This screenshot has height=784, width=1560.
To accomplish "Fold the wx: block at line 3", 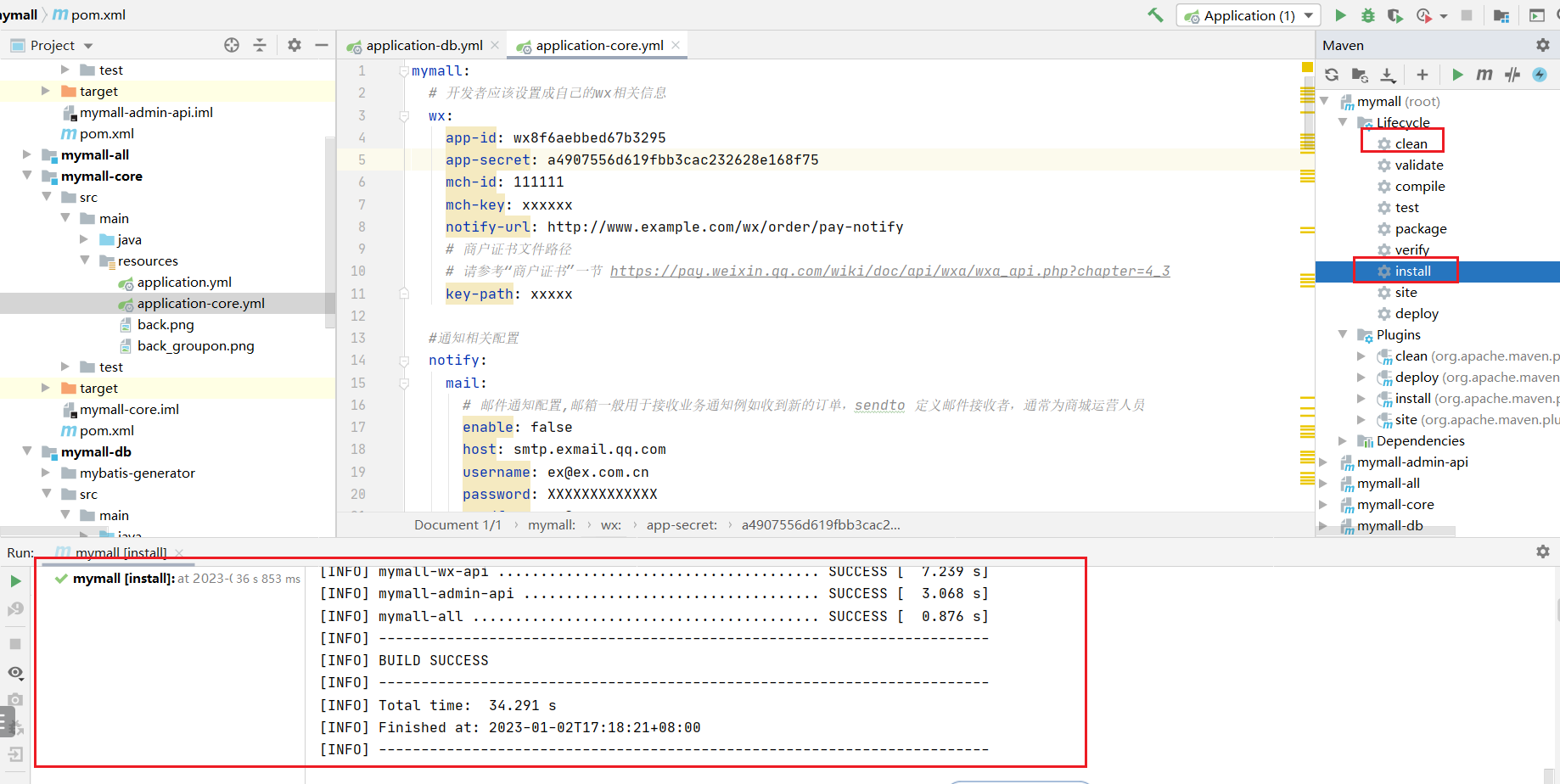I will [404, 115].
